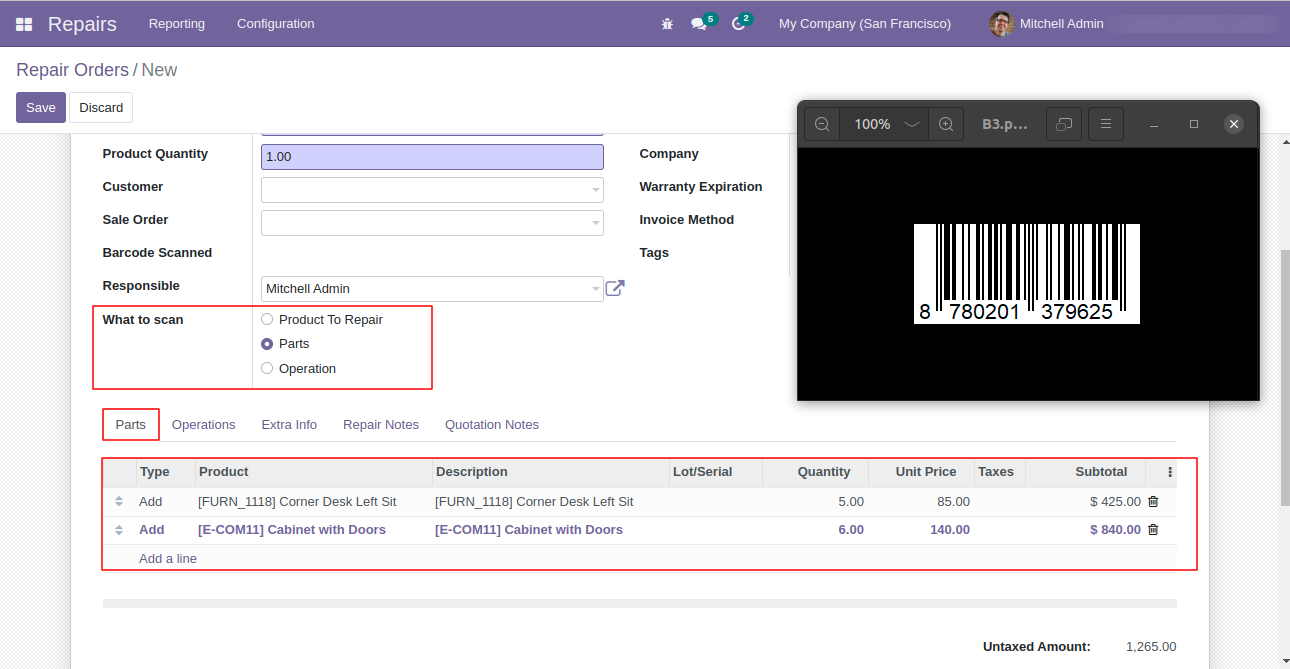Zoom in in the image viewer
This screenshot has height=669, width=1290.
(946, 124)
